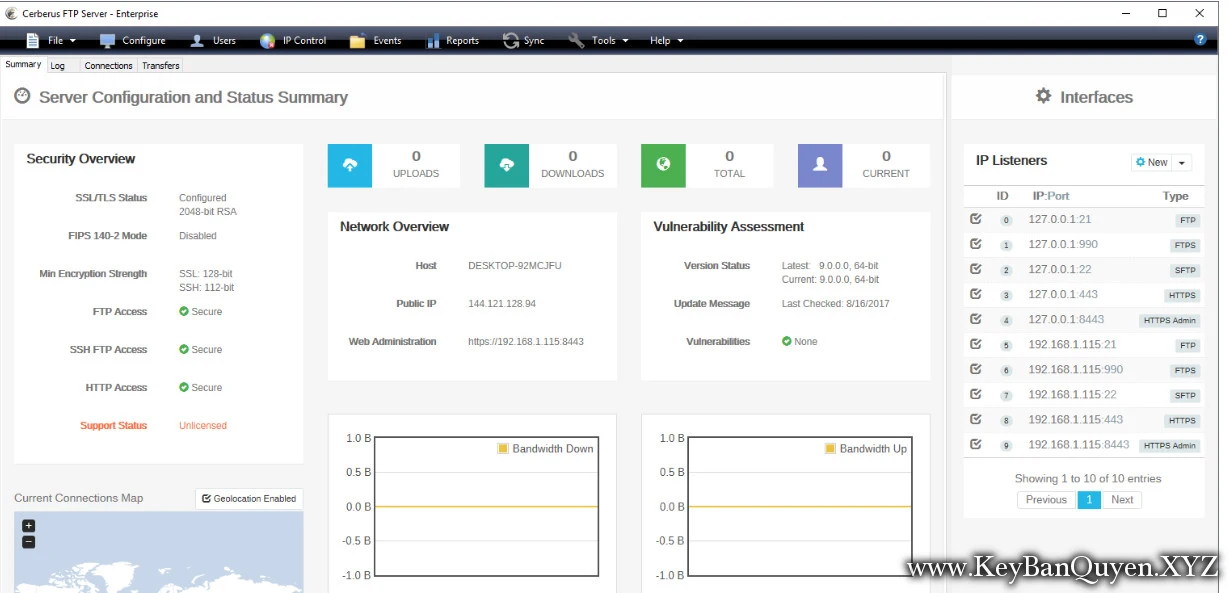Image resolution: width=1229 pixels, height=593 pixels.
Task: Toggle listener 127.0.0.1:443 checkbox
Action: (x=975, y=293)
